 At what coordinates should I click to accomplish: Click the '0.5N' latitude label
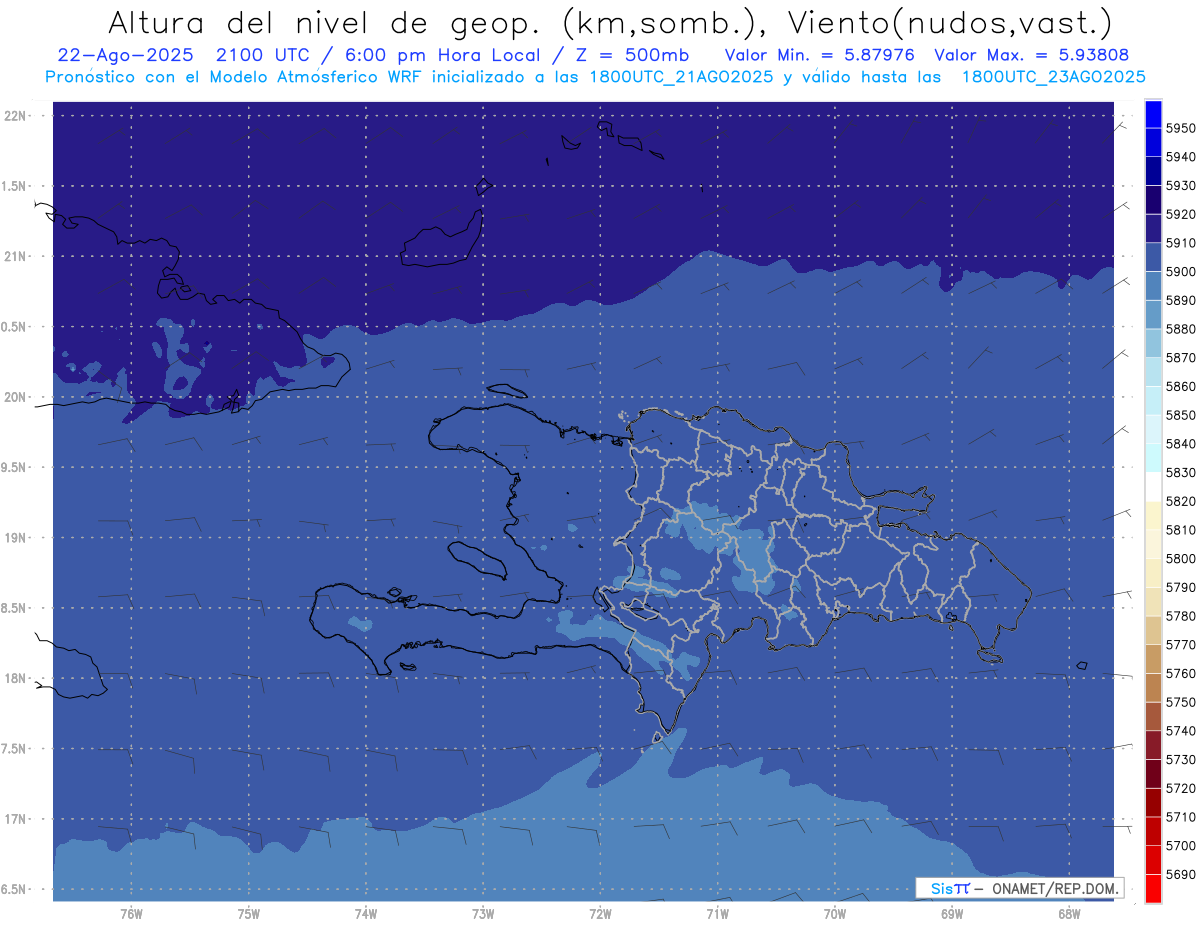click(16, 327)
